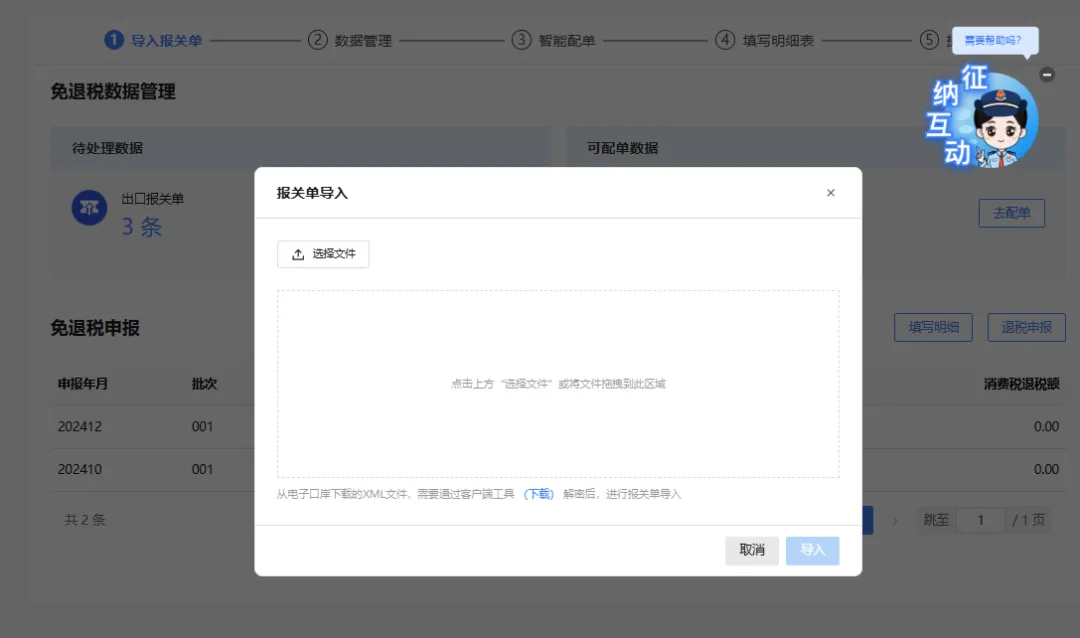Go to step 4 填写明细表

pyautogui.click(x=765, y=41)
